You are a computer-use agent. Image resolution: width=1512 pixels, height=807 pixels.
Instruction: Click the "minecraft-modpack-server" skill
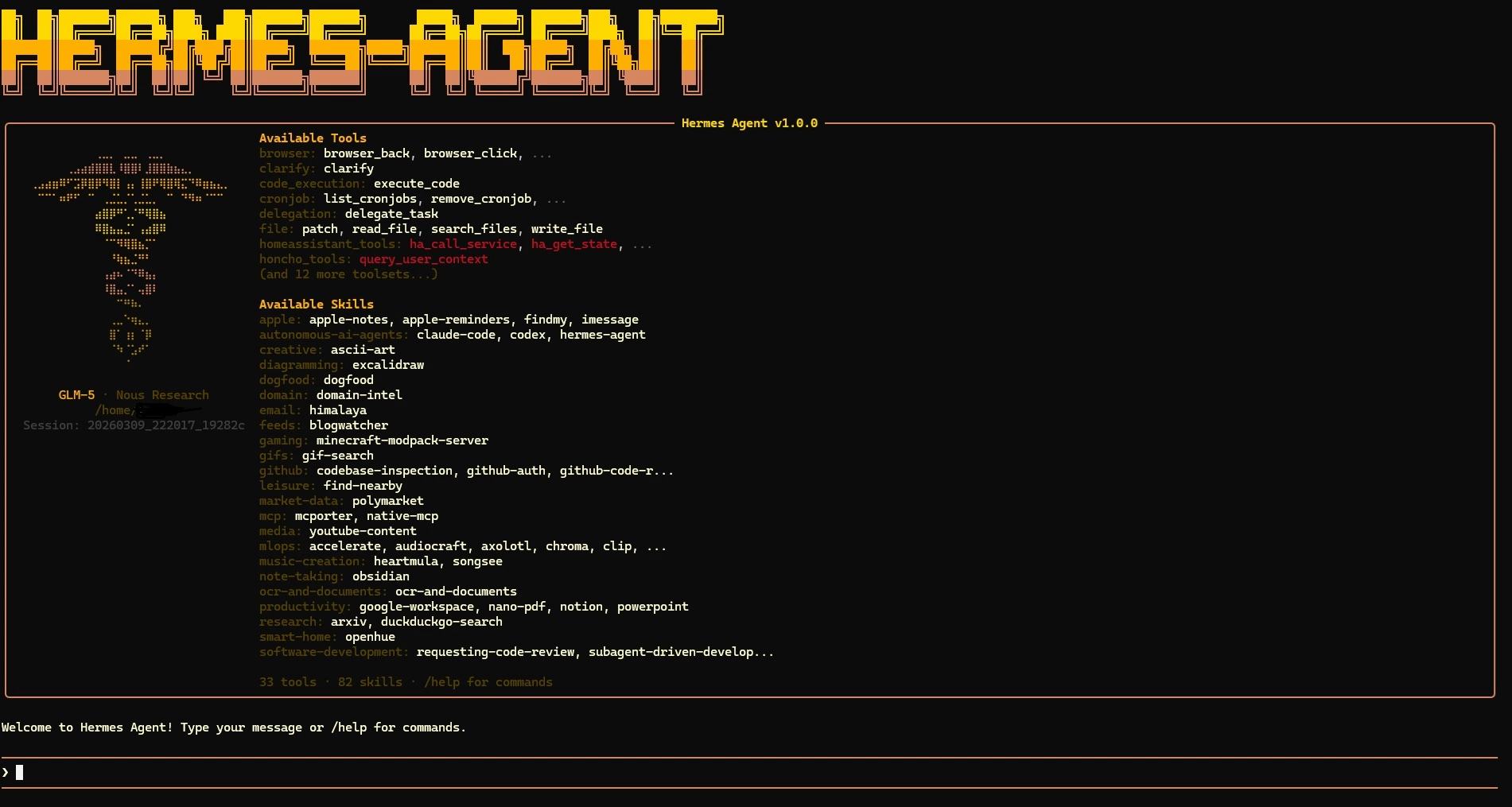402,440
